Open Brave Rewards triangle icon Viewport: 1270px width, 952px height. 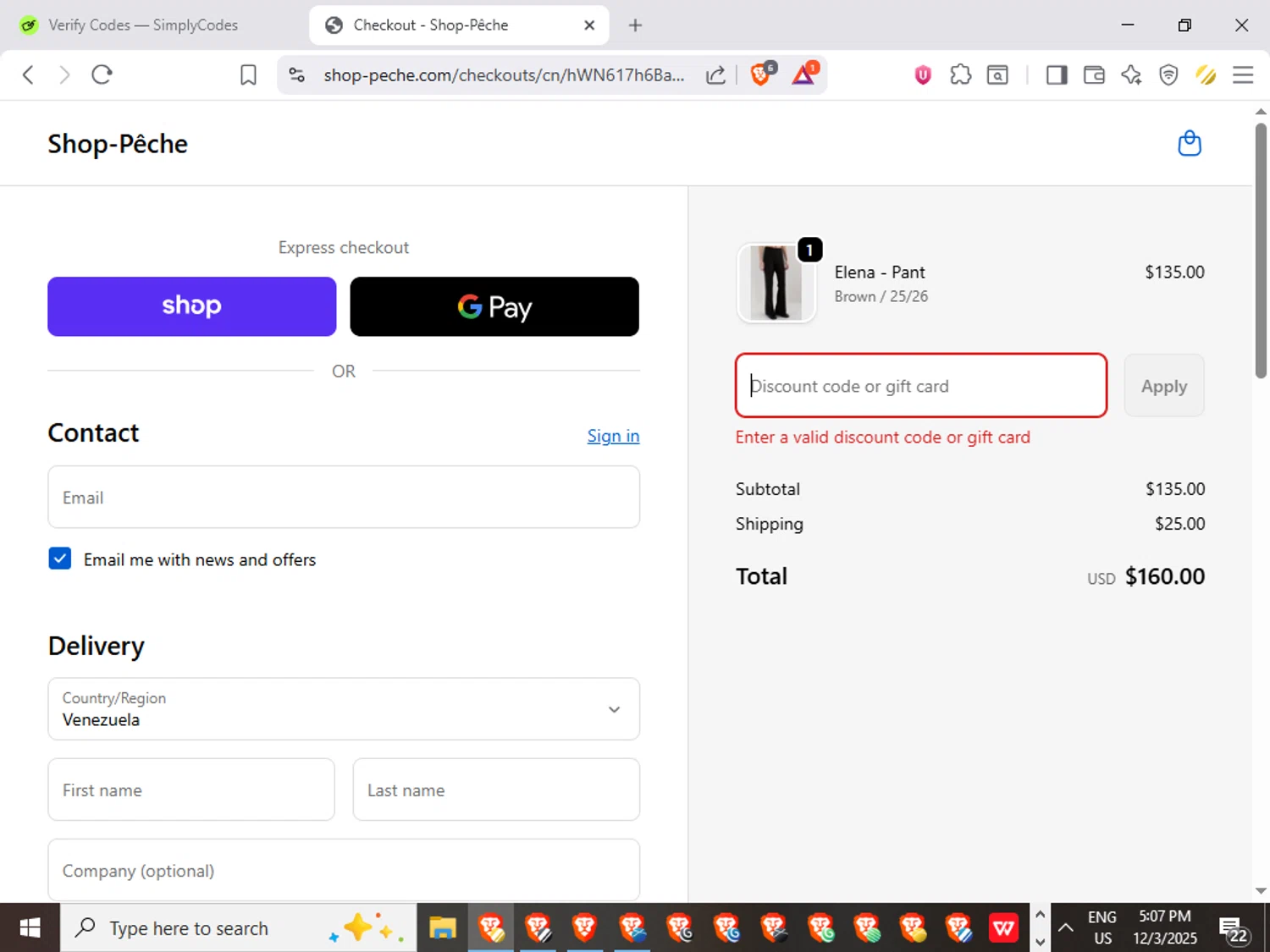pyautogui.click(x=803, y=74)
